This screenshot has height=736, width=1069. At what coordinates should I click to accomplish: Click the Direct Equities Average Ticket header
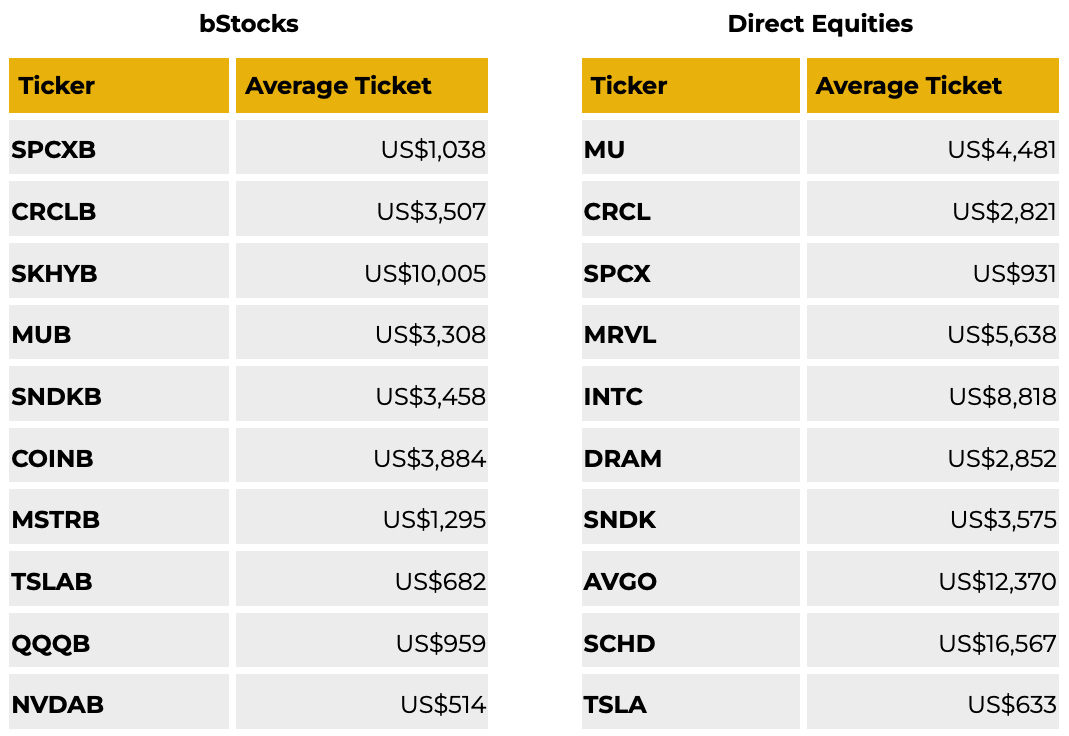[x=933, y=85]
